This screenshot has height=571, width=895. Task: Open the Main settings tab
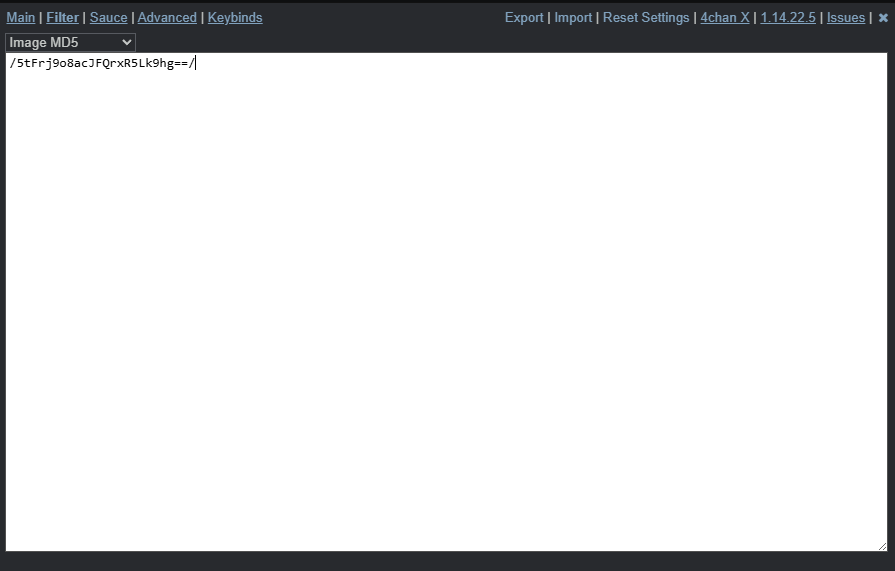tap(21, 18)
